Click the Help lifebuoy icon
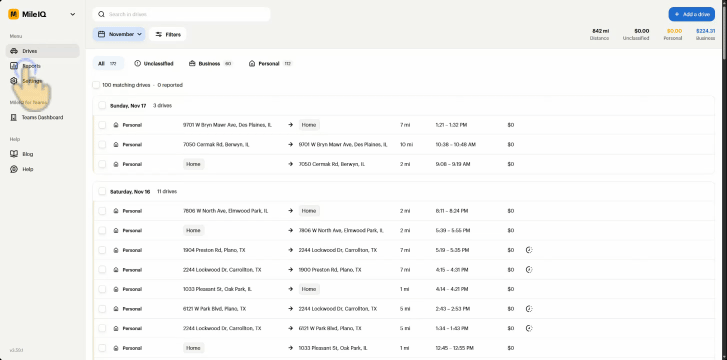This screenshot has width=727, height=360. (x=14, y=169)
